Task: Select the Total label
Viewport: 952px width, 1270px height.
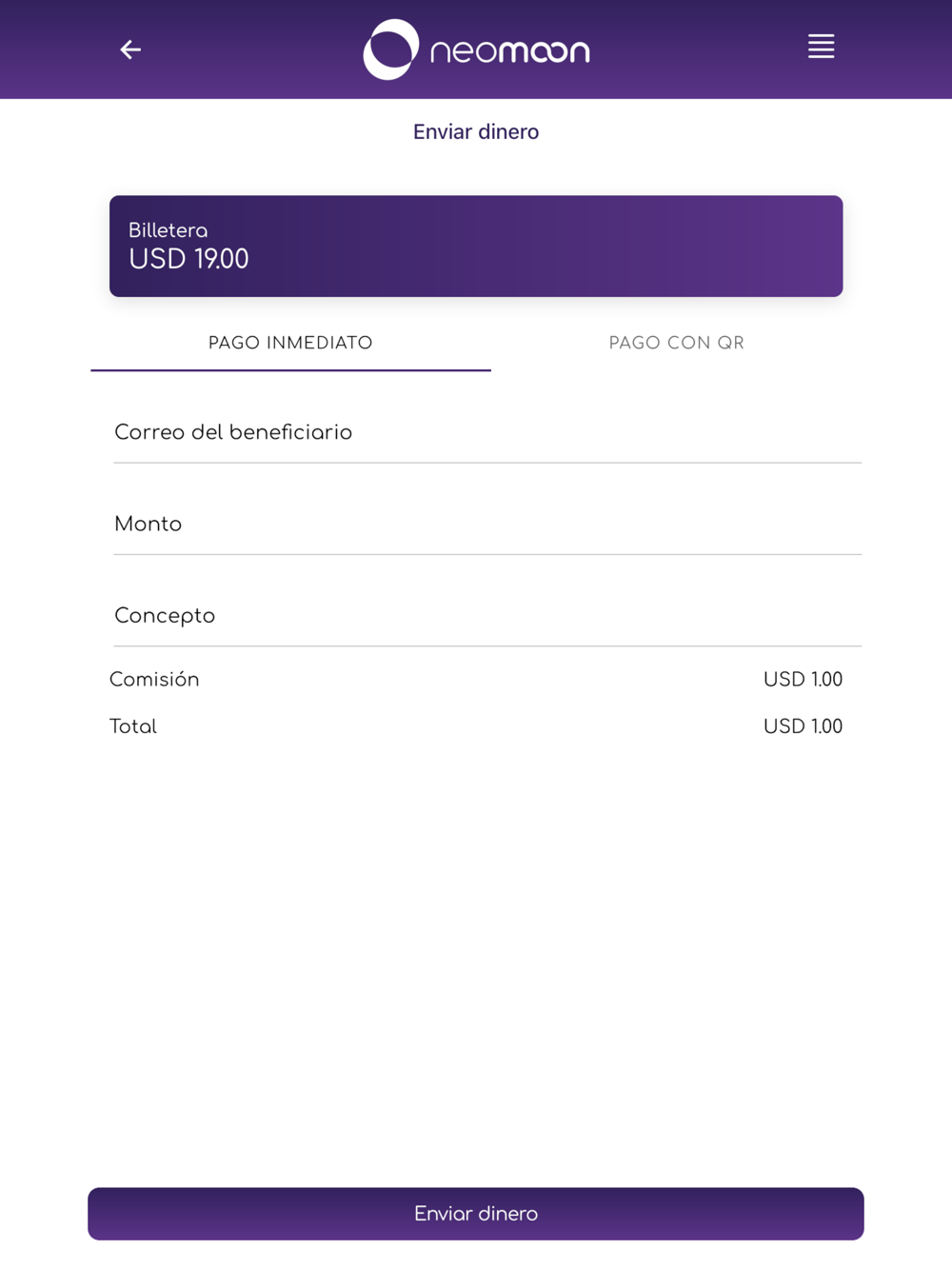Action: 133,726
